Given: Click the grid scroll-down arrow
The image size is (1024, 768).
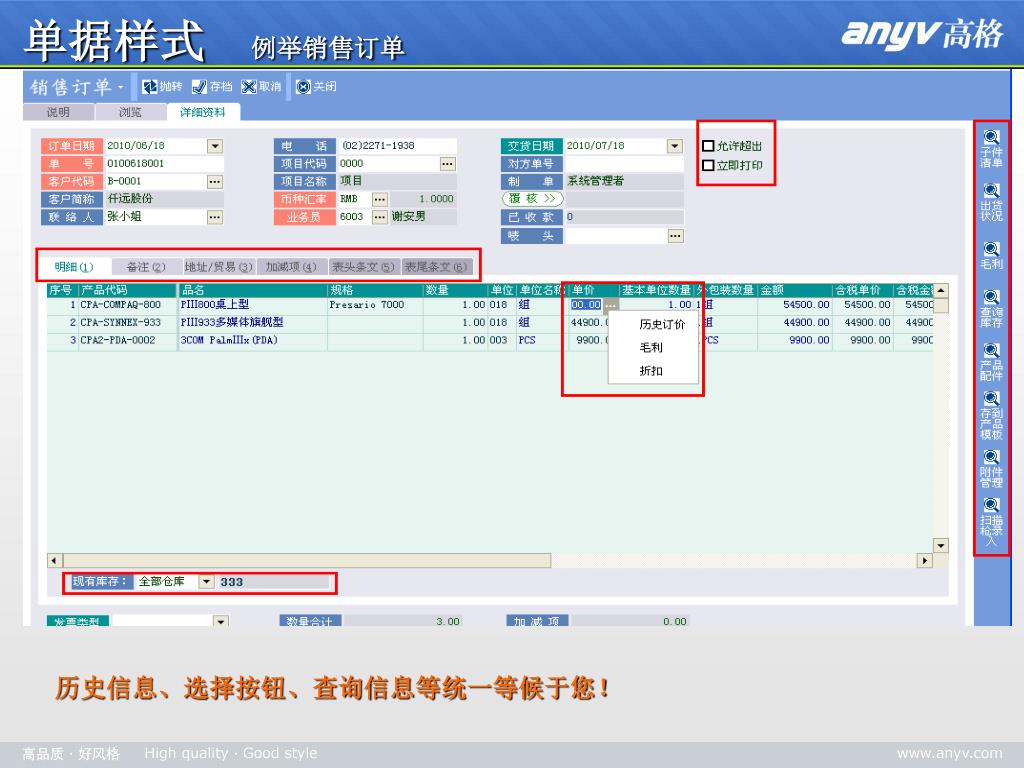Looking at the screenshot, I should [x=940, y=545].
